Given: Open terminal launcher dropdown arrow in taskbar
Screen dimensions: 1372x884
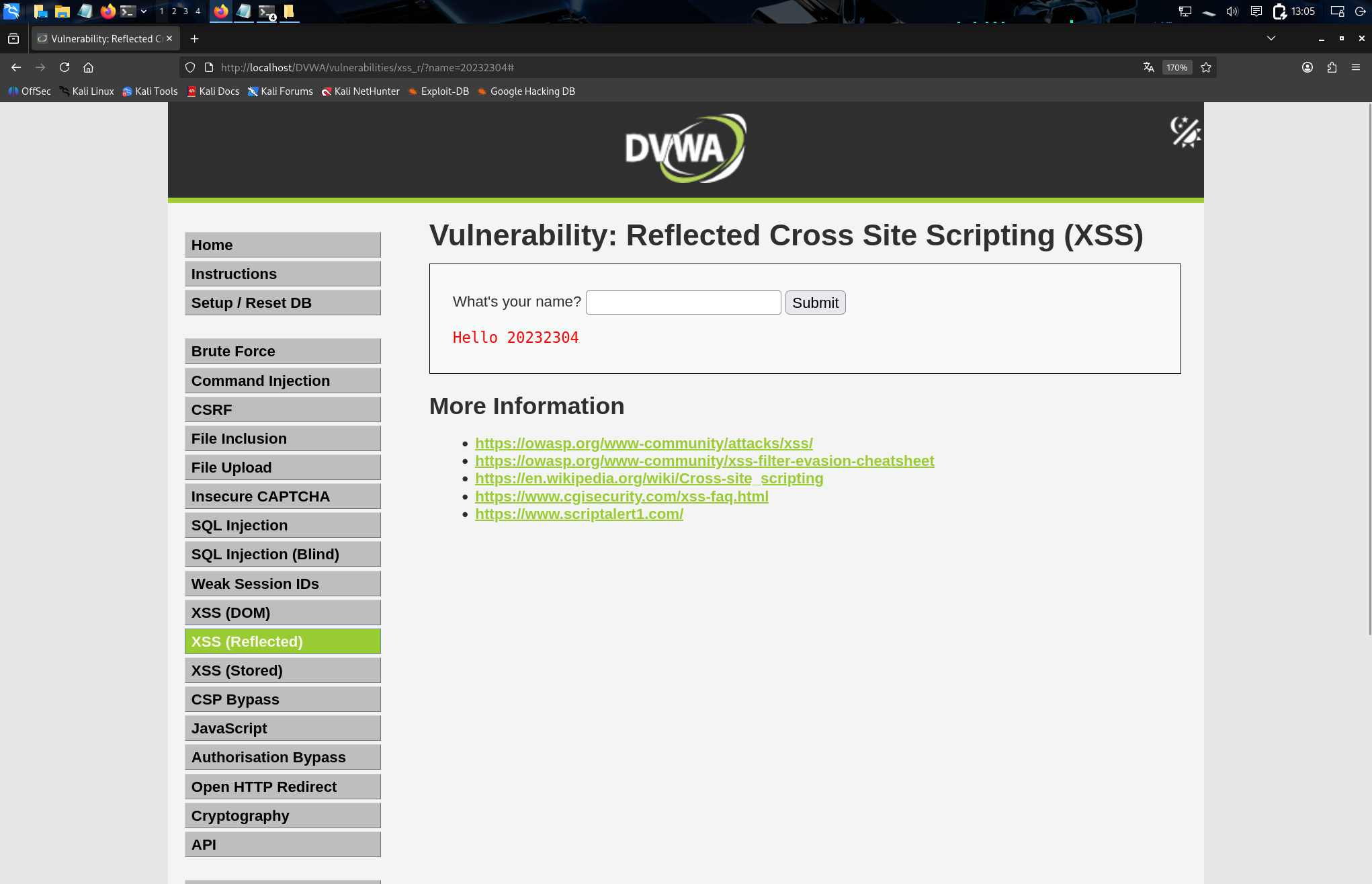Looking at the screenshot, I should point(144,11).
